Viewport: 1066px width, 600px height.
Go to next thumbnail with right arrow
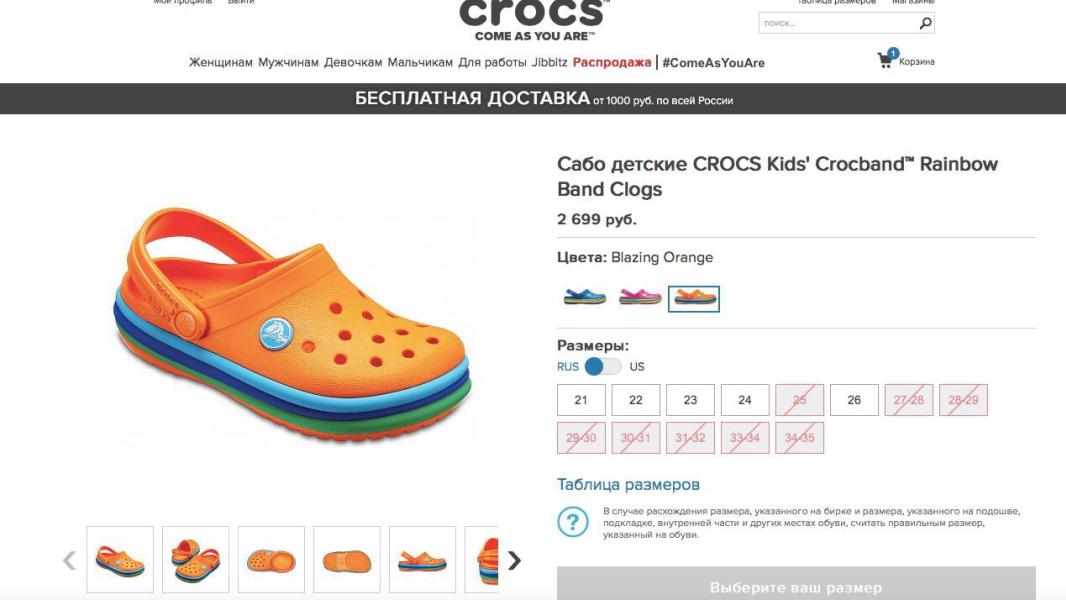[x=514, y=560]
